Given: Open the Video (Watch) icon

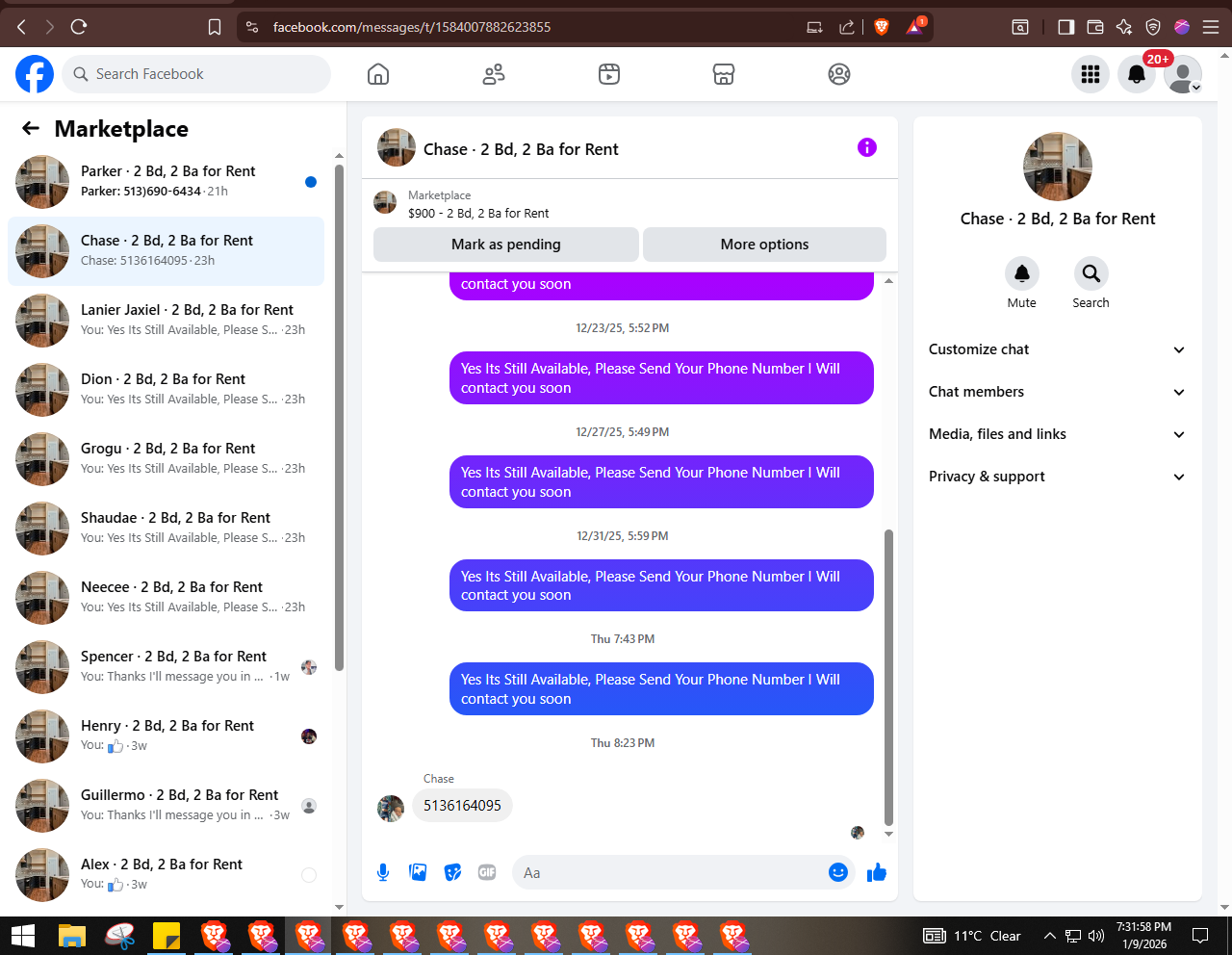Looking at the screenshot, I should pos(609,74).
